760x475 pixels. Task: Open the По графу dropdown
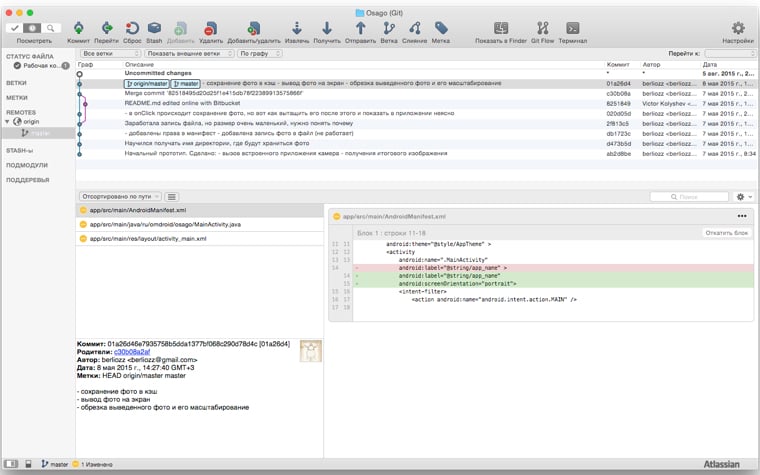[260, 53]
